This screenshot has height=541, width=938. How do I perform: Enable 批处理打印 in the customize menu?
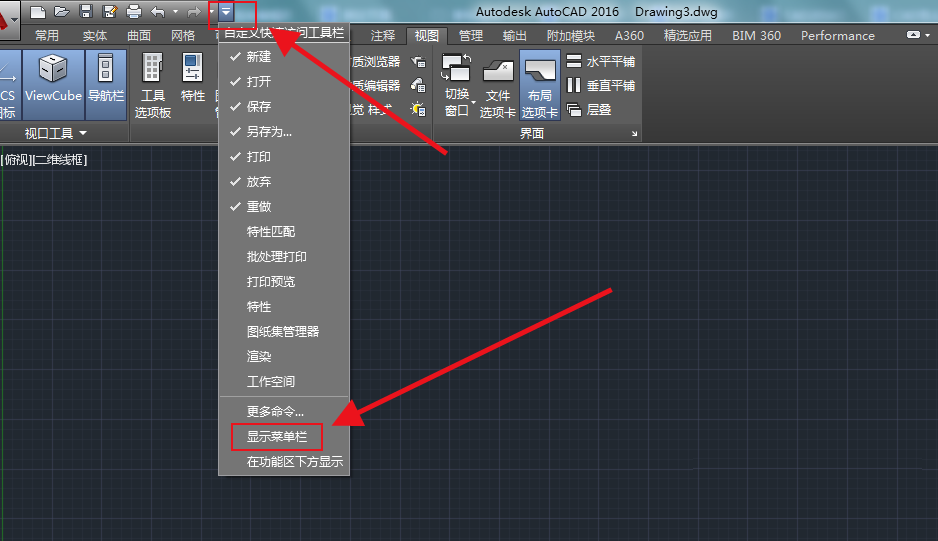click(284, 257)
